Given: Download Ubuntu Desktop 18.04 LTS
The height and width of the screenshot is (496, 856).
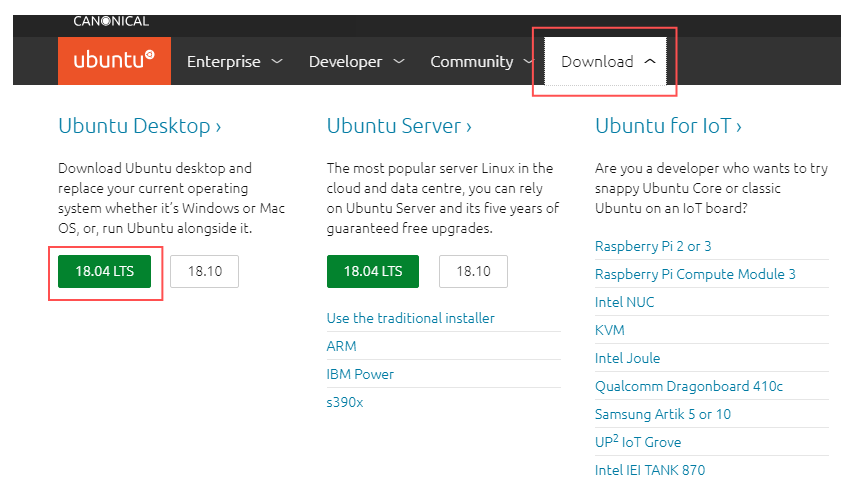Looking at the screenshot, I should coord(105,271).
